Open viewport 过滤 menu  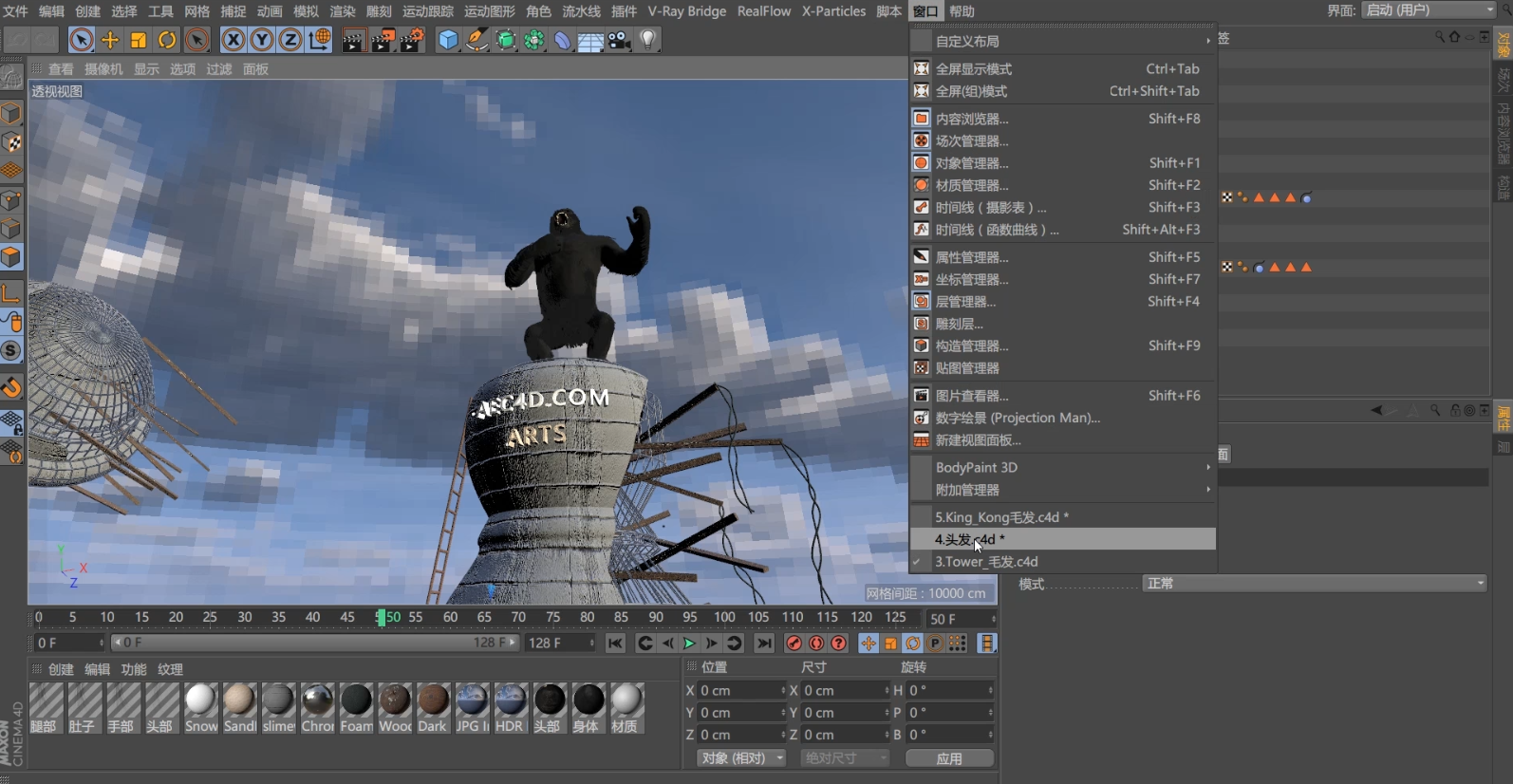coord(219,69)
